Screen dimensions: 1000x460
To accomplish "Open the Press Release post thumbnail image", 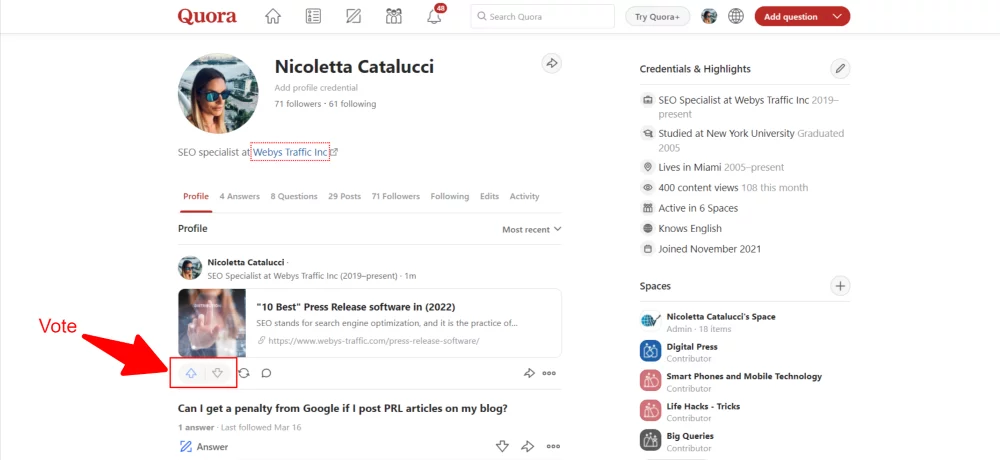I will tap(212, 323).
